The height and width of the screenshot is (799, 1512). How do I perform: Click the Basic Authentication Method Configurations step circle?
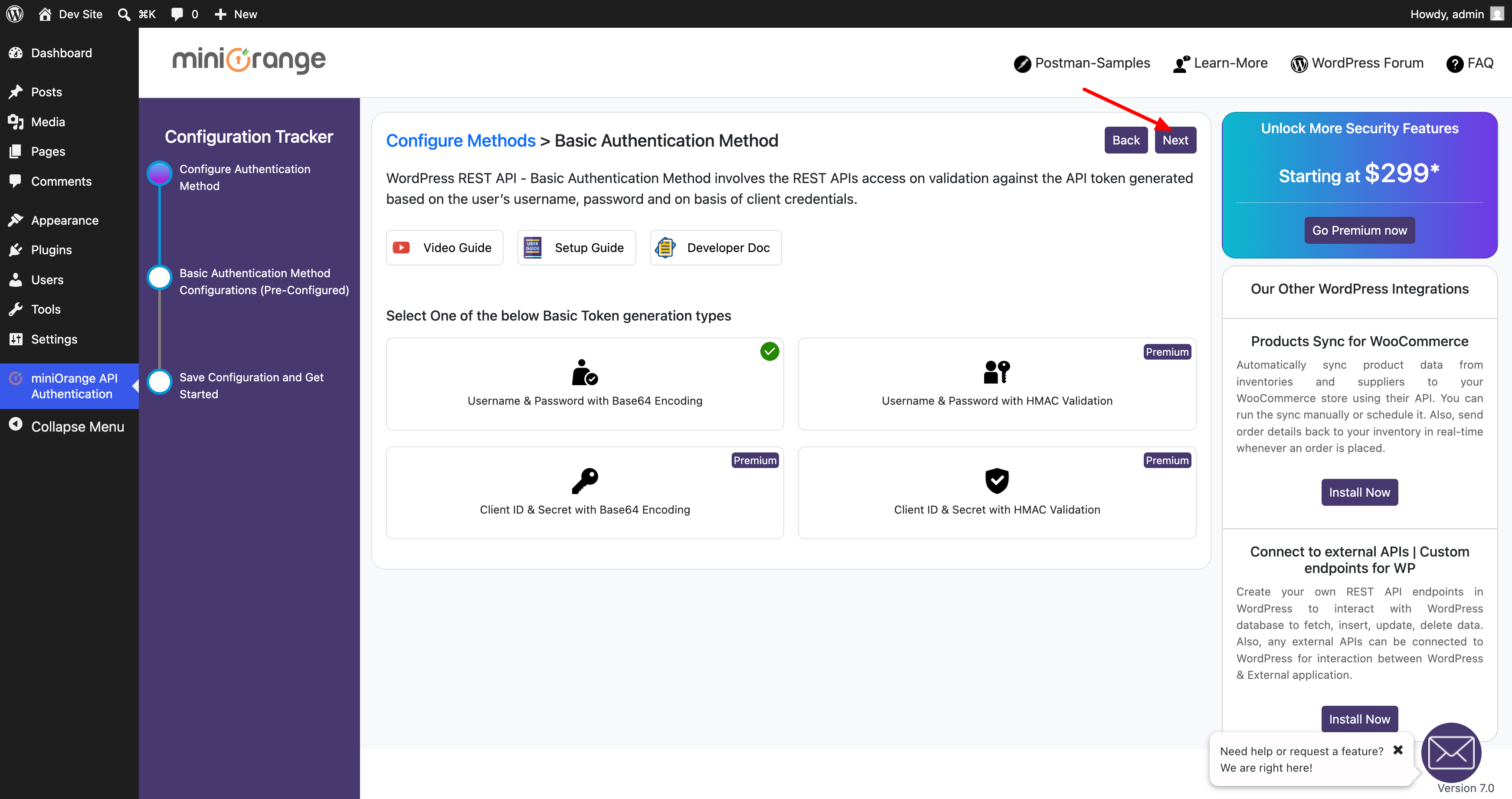click(160, 278)
